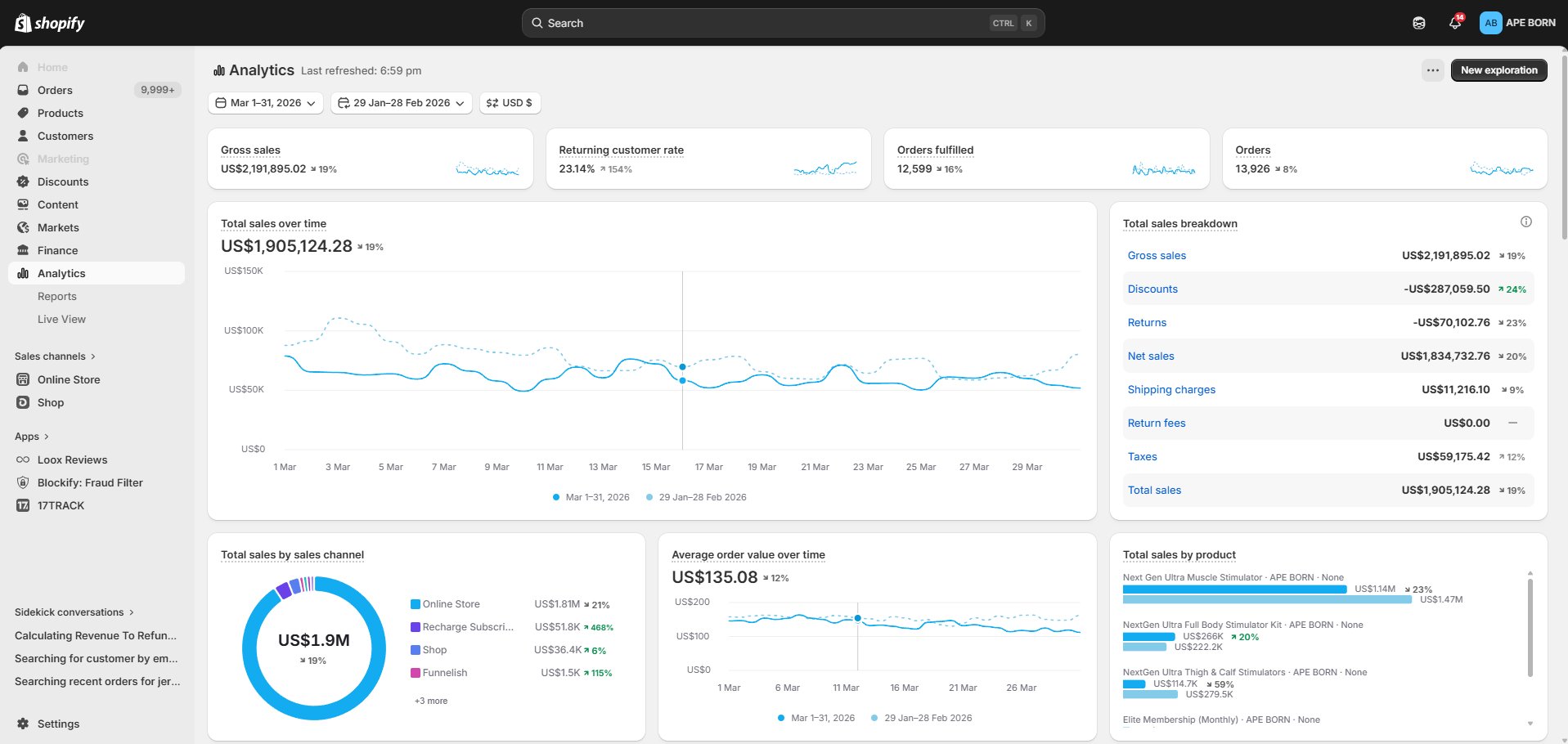The width and height of the screenshot is (1568, 744).
Task: Click the Next Gen Ultra Muscle Stimulator bar
Action: click(1234, 589)
